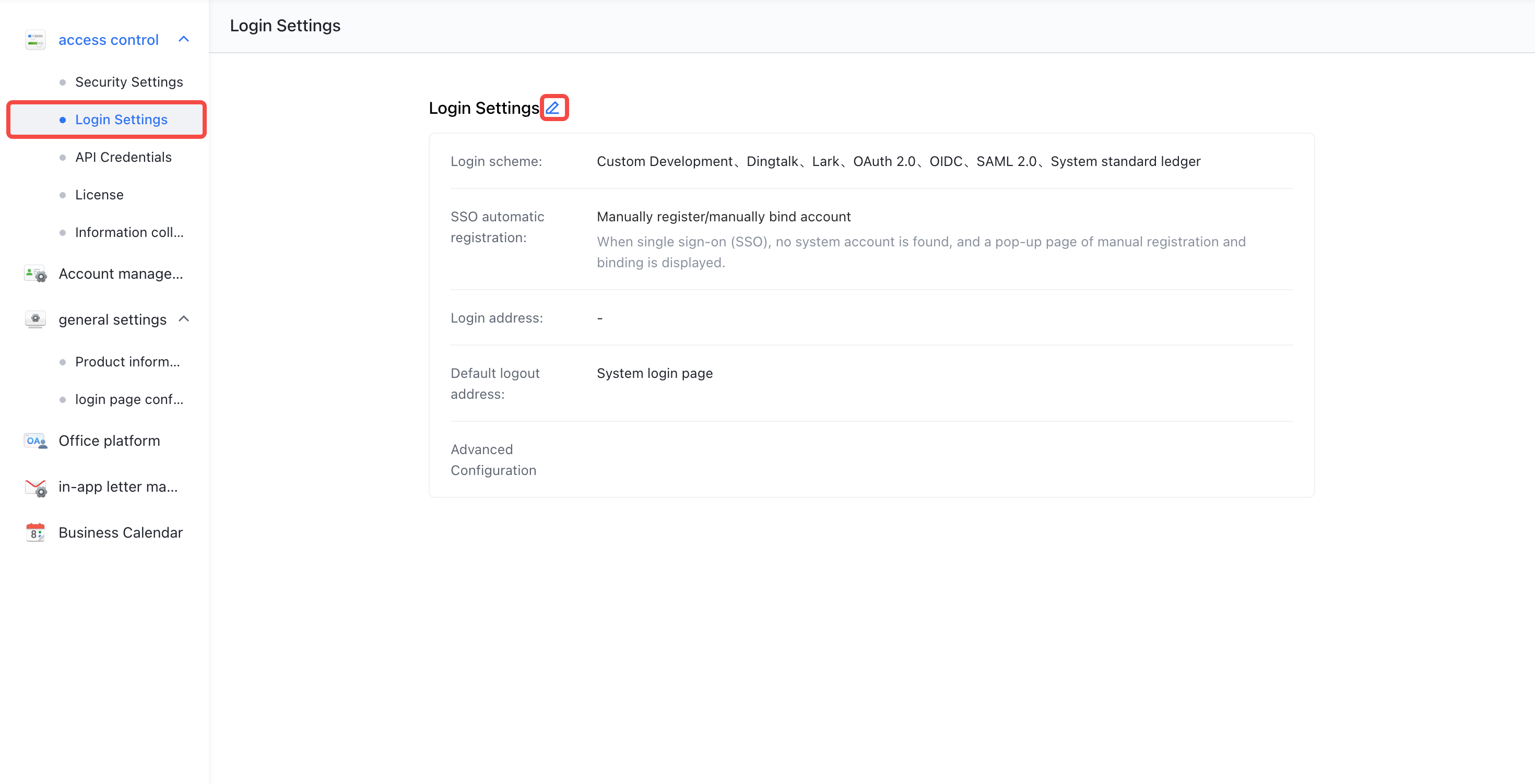Click the 'Login scheme:' label

click(497, 161)
